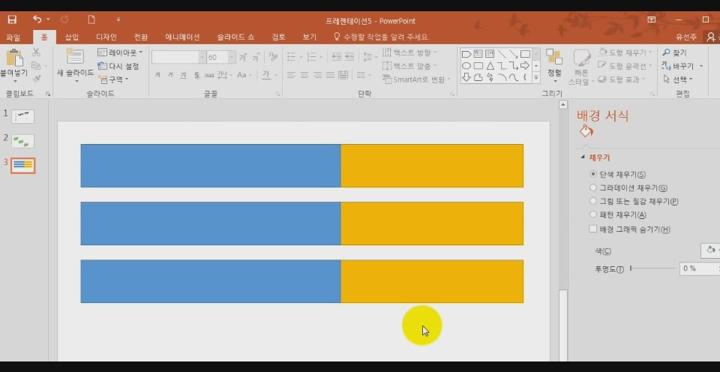Click the Reset (다시 설정) button
The width and height of the screenshot is (720, 372).
118,66
